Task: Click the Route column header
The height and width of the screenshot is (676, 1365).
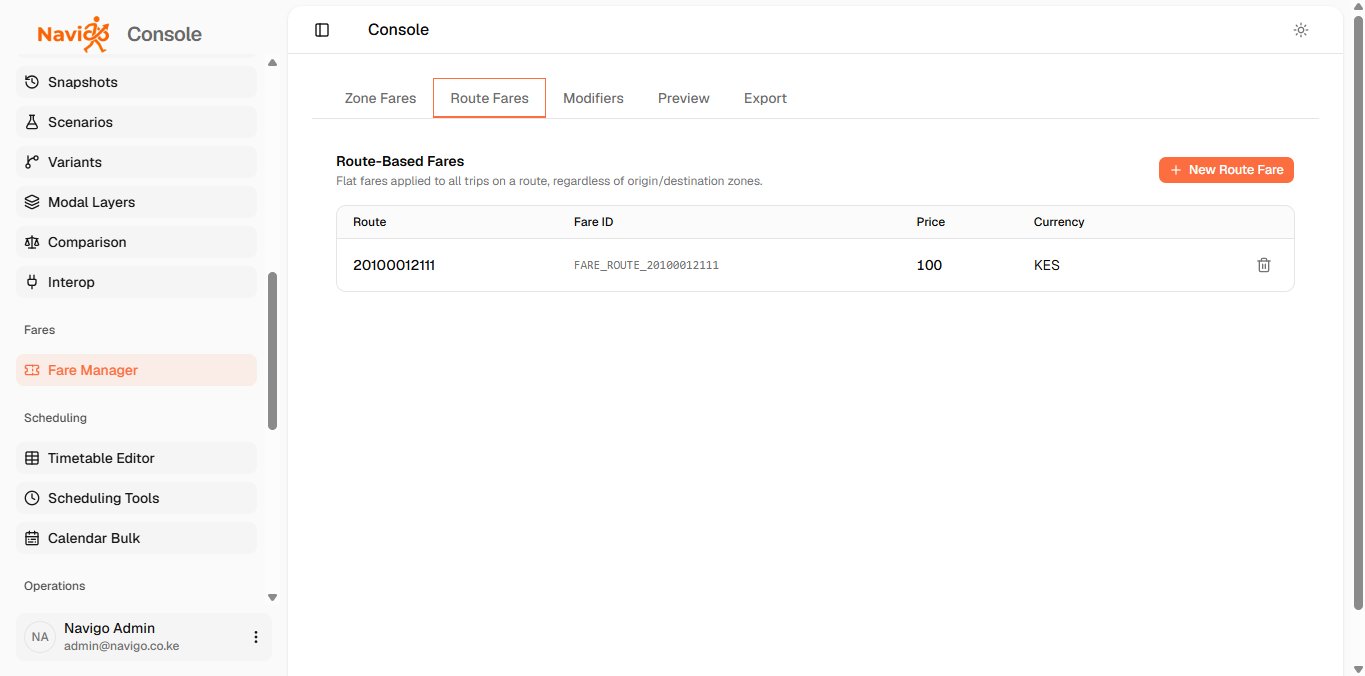Action: (x=370, y=222)
